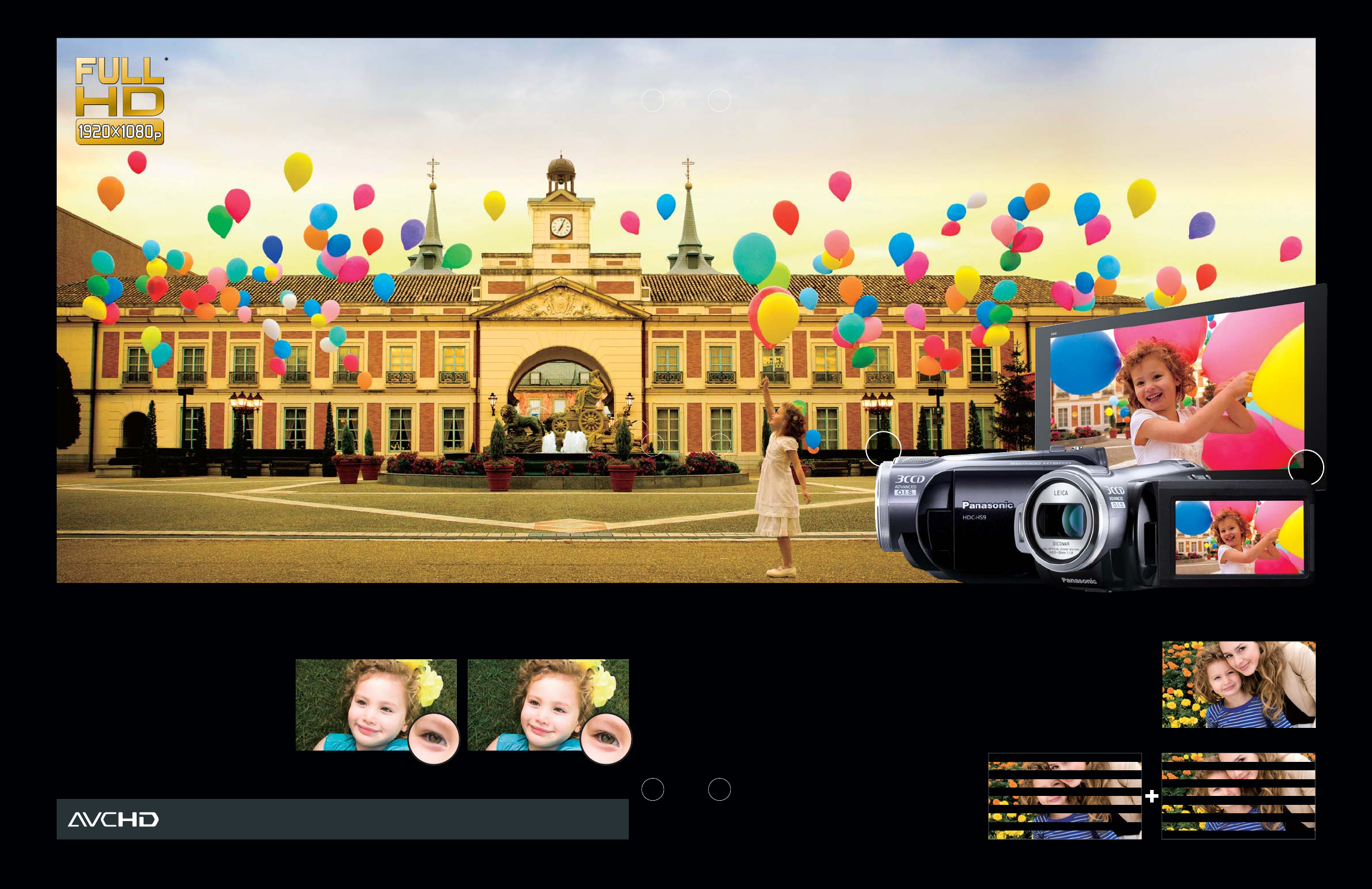
Task: Click the AVCHD logo in gray bar
Action: [113, 819]
